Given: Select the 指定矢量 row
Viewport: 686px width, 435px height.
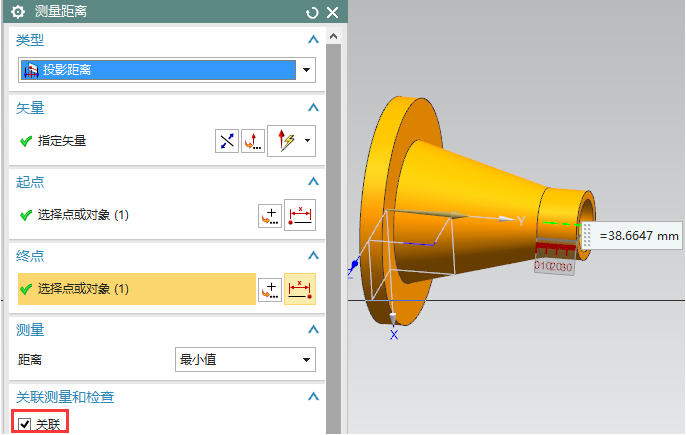Looking at the screenshot, I should tap(62, 141).
